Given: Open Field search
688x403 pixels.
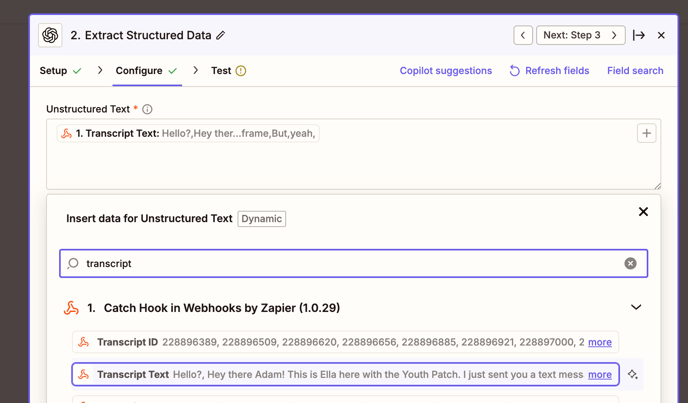Looking at the screenshot, I should coord(635,71).
